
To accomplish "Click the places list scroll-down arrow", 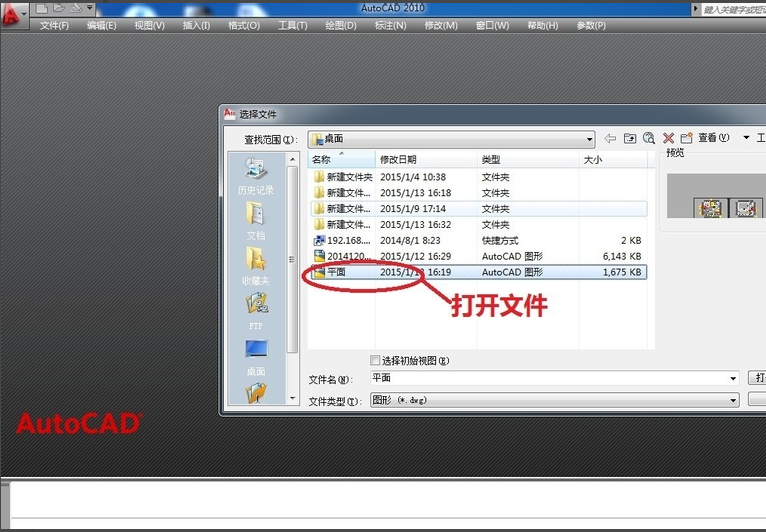I will coord(292,398).
